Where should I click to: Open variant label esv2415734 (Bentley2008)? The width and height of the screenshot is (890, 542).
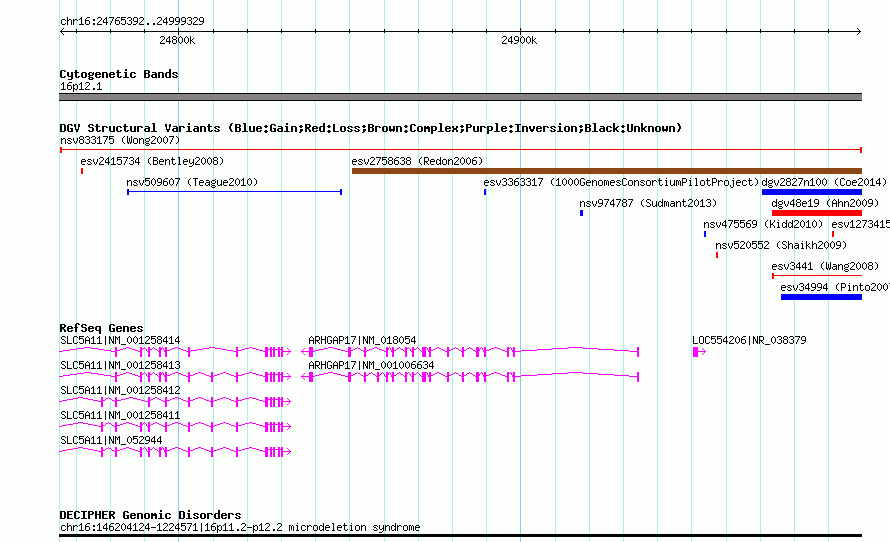click(152, 161)
